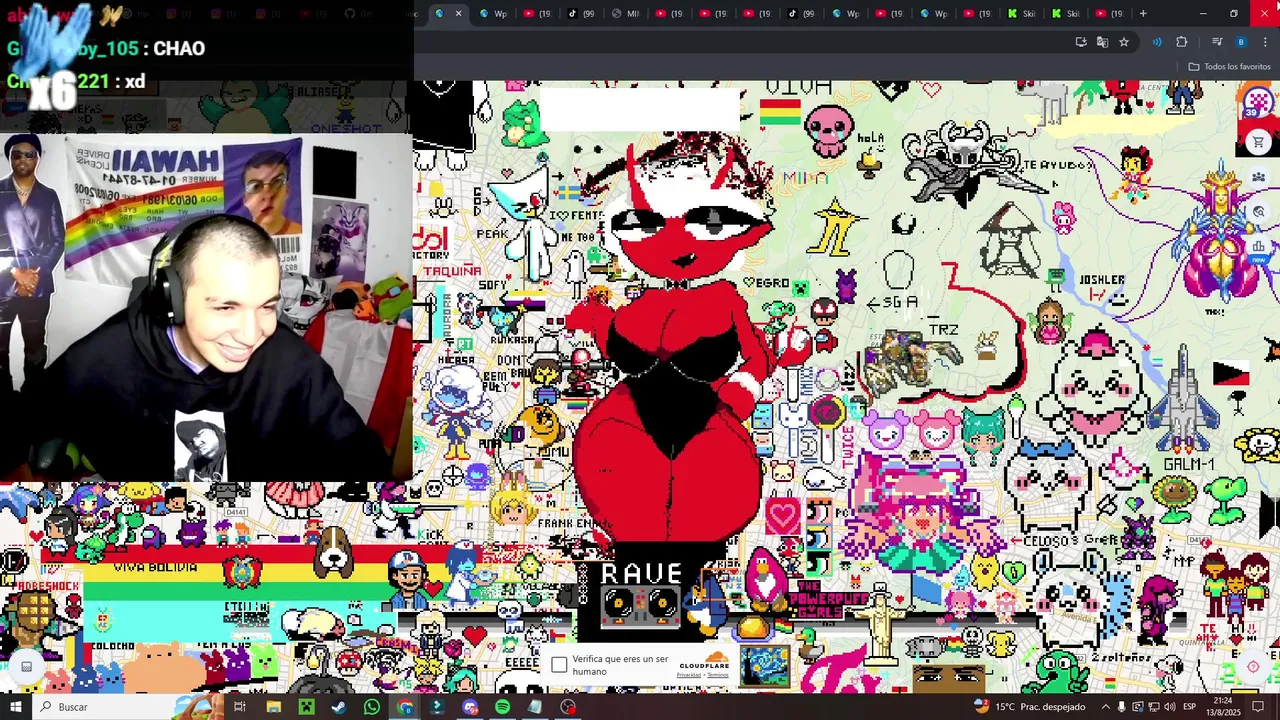Switch to the last YouTube tab before new-tab button
Image resolution: width=1280 pixels, height=720 pixels.
pos(1109,14)
